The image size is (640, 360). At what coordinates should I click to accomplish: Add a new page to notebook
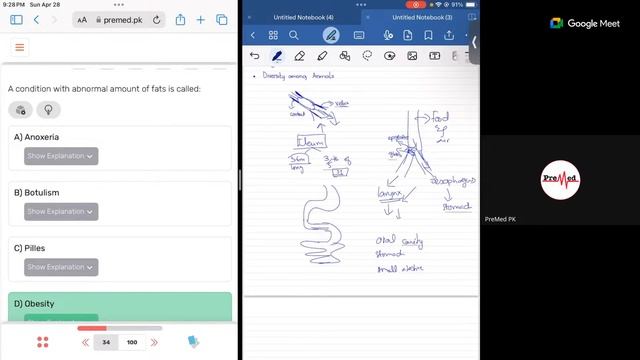(408, 36)
